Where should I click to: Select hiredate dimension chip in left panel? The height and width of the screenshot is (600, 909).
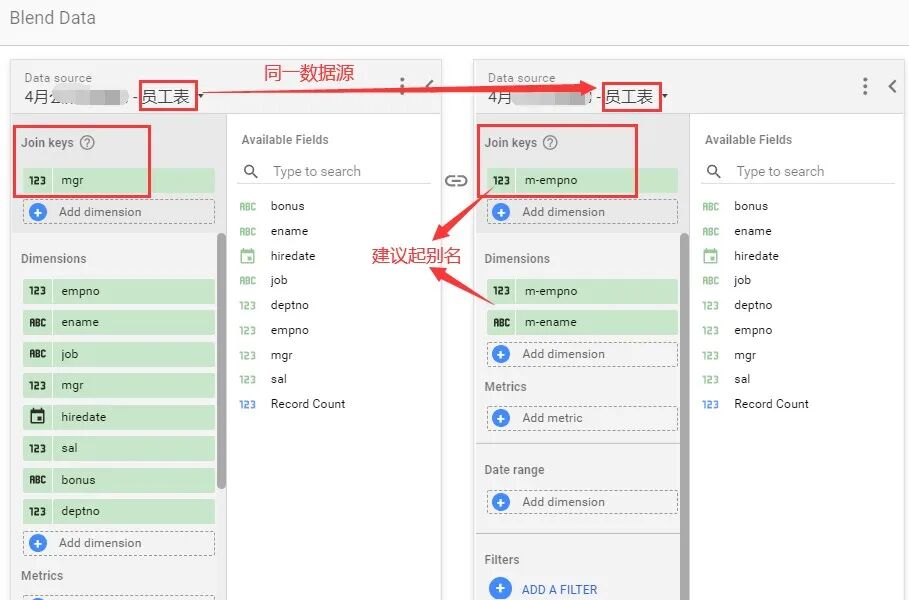(119, 417)
